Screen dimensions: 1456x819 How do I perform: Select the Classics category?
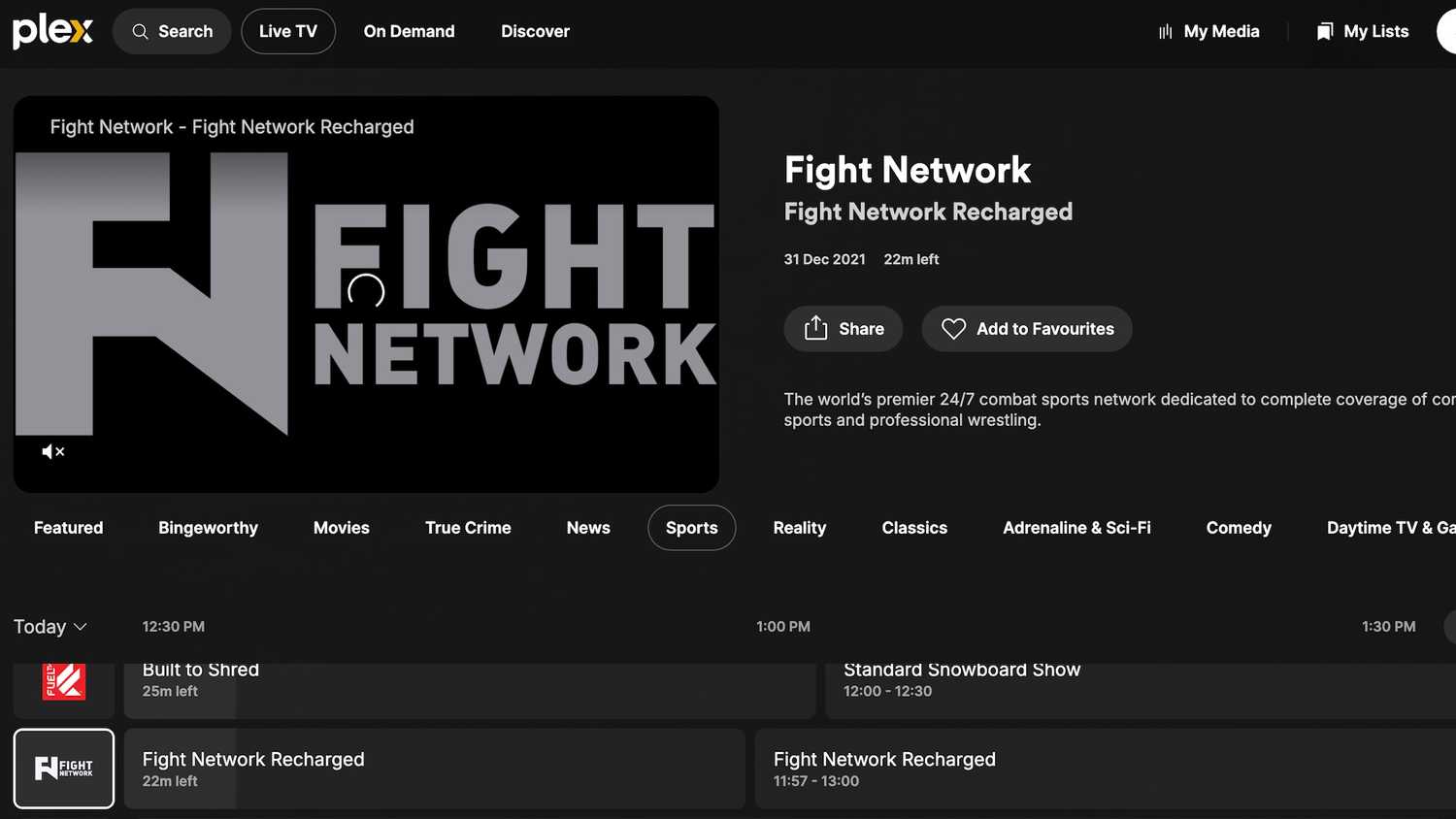[x=914, y=528]
